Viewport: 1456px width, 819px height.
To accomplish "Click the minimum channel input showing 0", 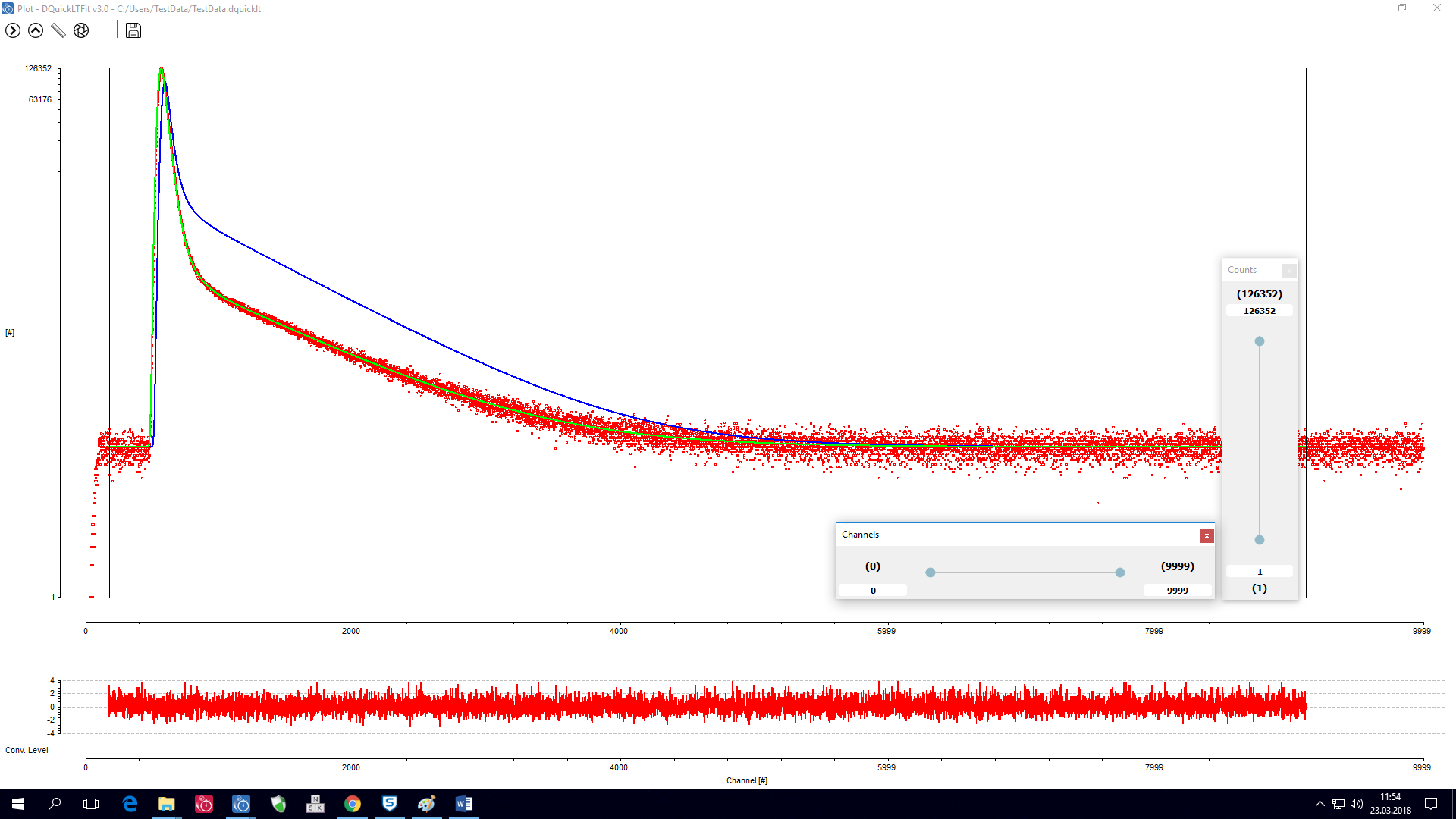I will click(x=873, y=591).
